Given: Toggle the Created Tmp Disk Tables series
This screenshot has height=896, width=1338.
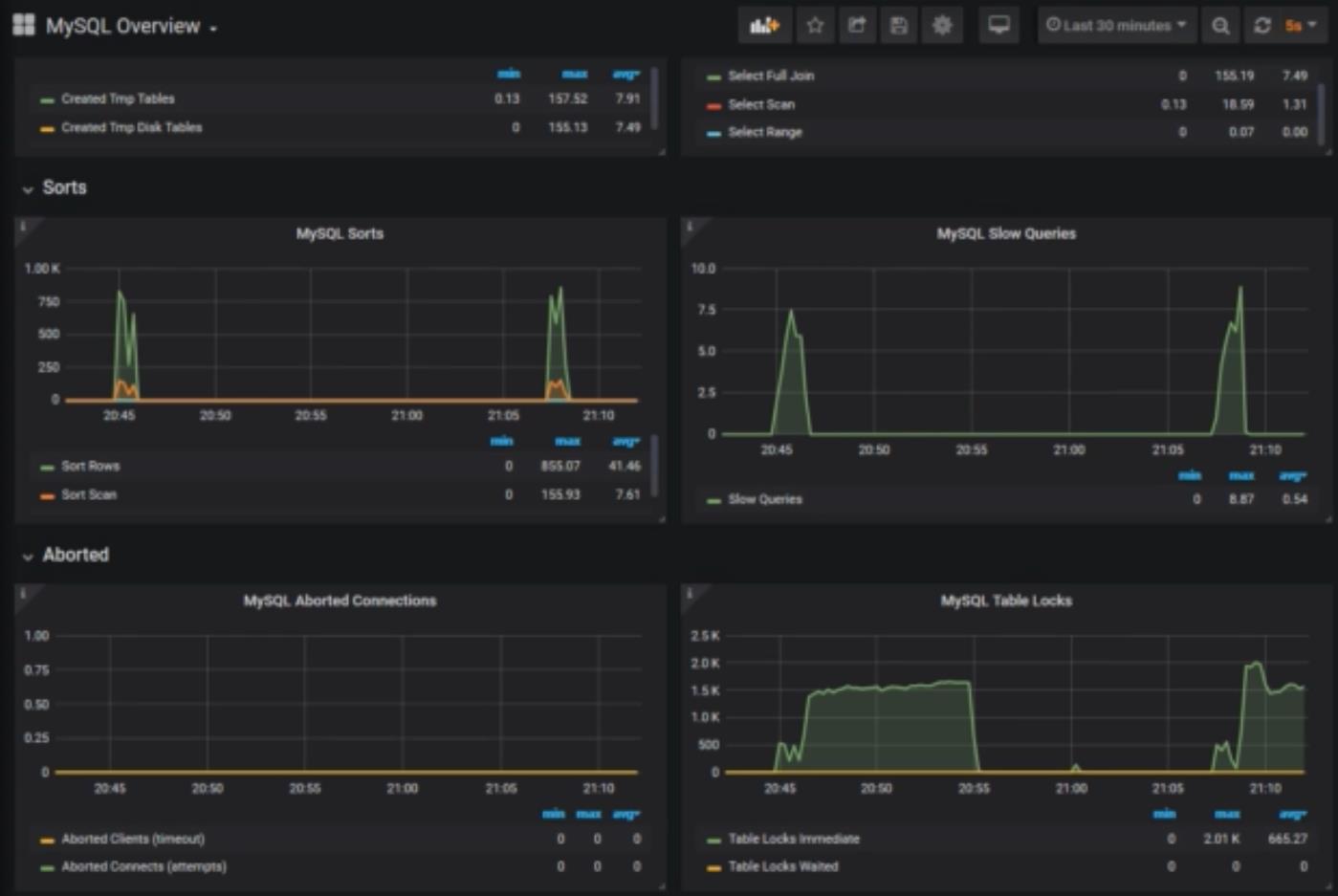Looking at the screenshot, I should tap(131, 127).
